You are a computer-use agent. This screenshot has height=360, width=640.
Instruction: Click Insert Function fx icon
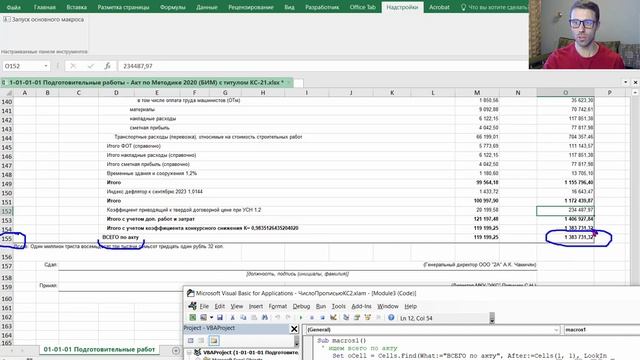[107, 66]
